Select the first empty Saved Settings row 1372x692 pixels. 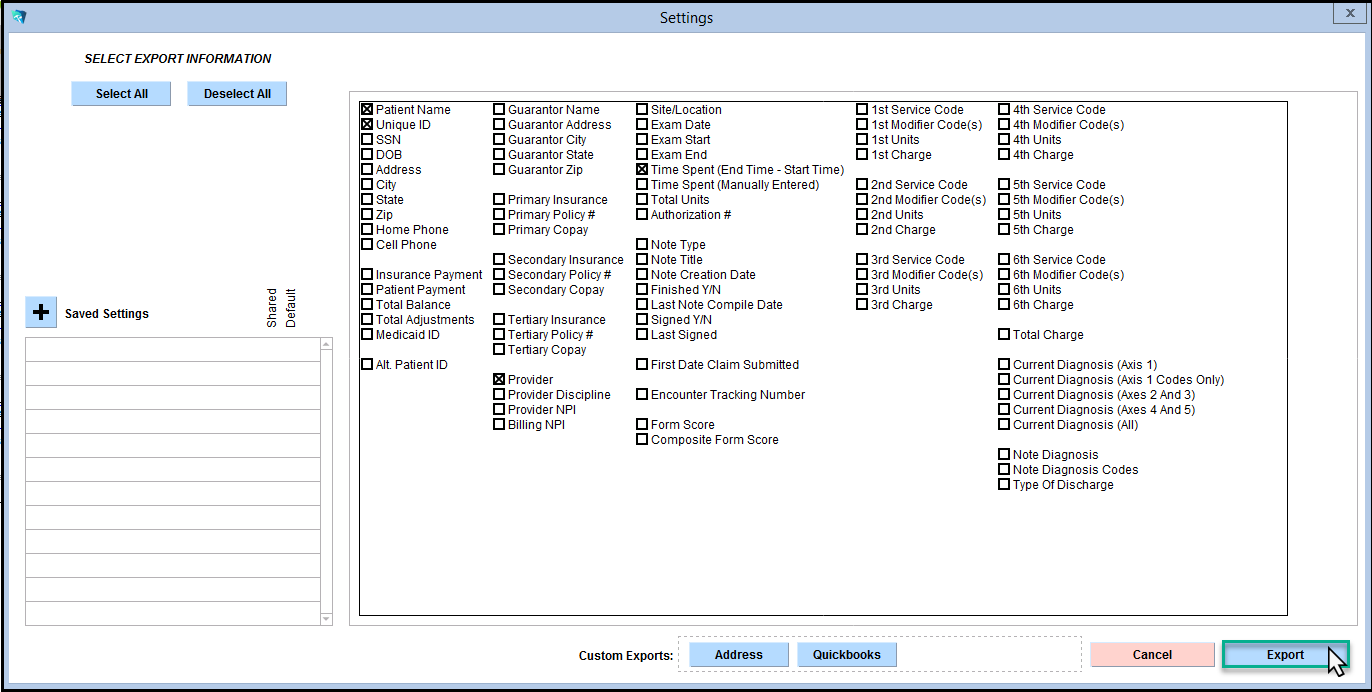(172, 350)
